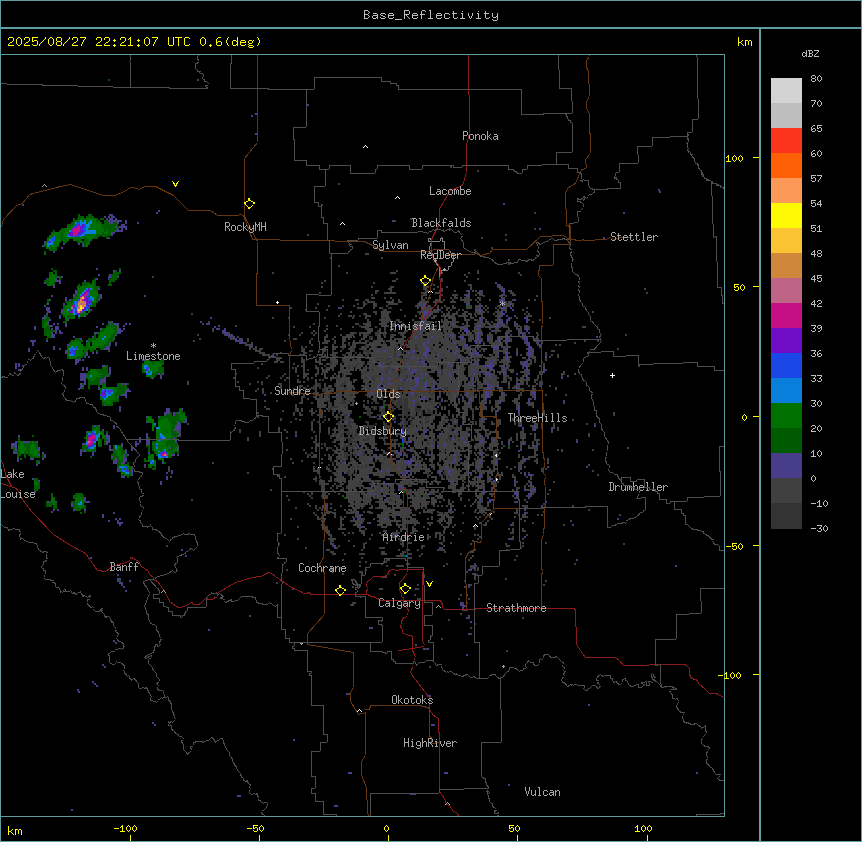Click the -50 tick on right axis

click(734, 546)
